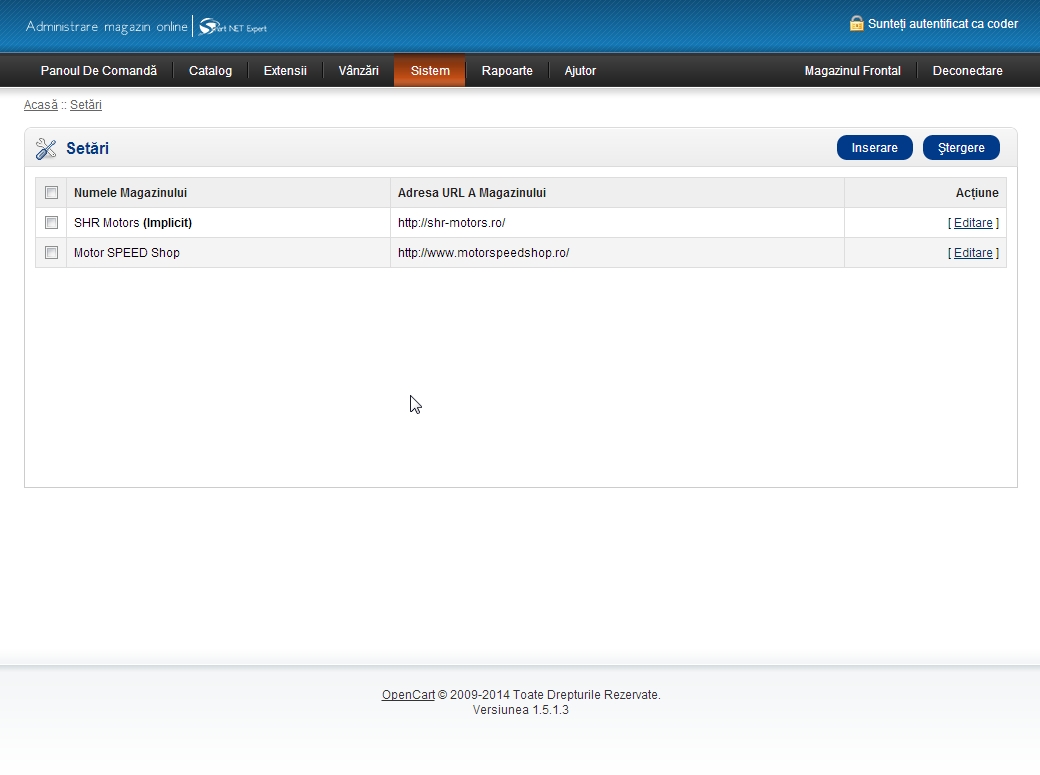Open the Ajutor menu
The image size is (1040, 775).
click(x=580, y=71)
